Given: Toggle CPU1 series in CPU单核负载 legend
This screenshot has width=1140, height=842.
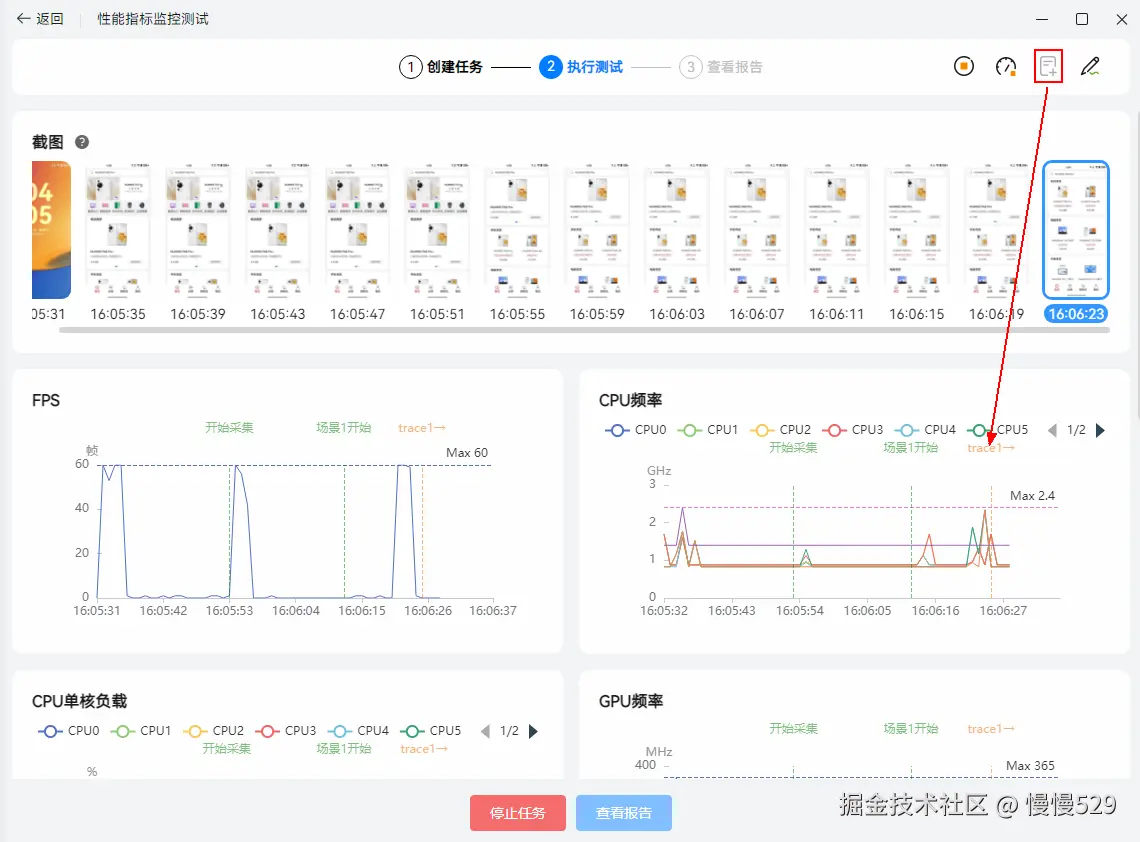Looking at the screenshot, I should 140,731.
